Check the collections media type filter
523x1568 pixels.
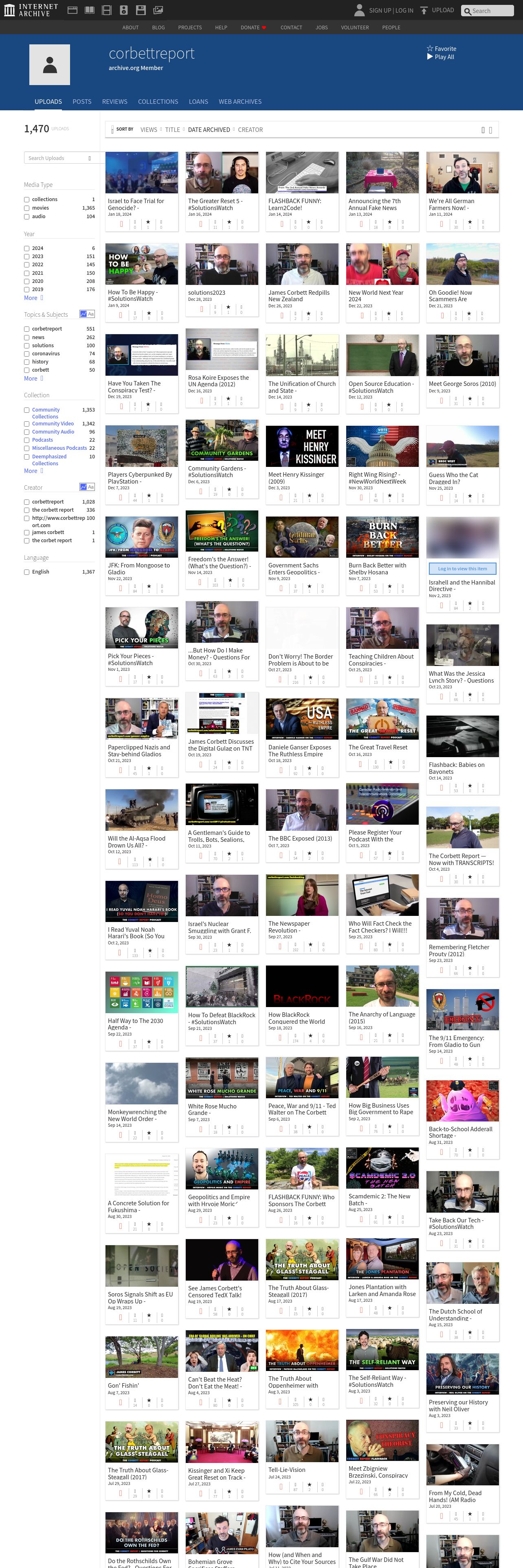coord(27,199)
